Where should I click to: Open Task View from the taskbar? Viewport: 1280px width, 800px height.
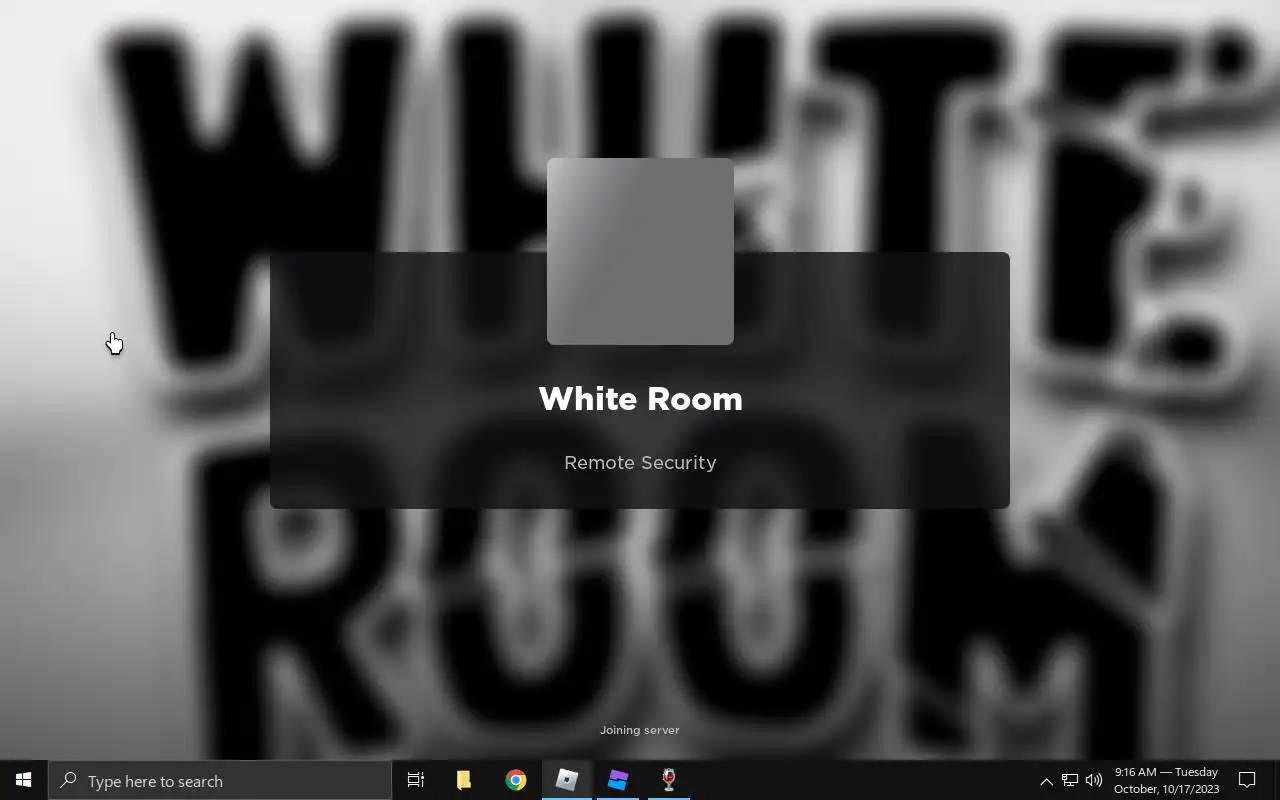point(415,780)
